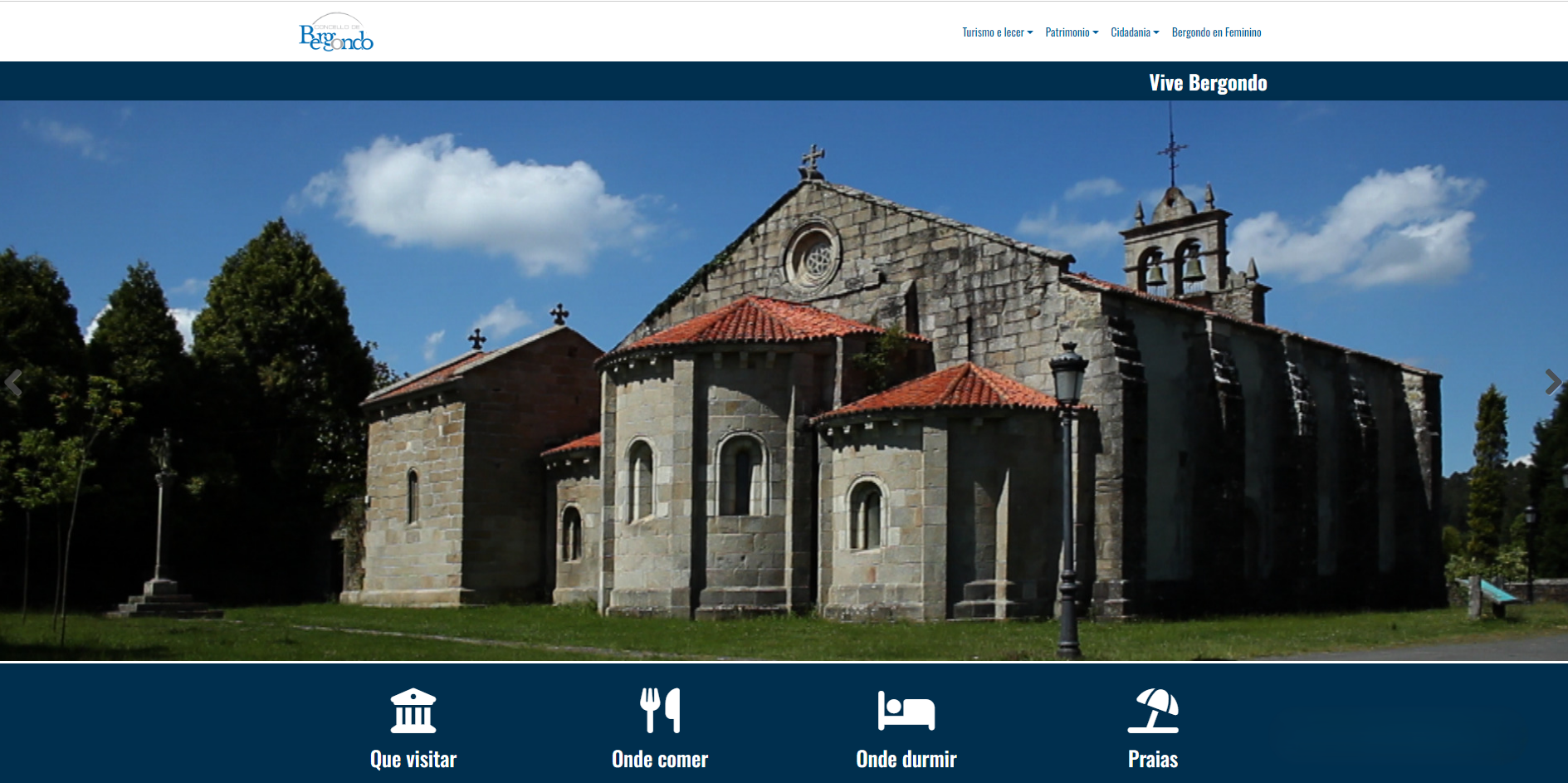Open the Patrimonio menu
Screen dimensions: 1568x783
1067,32
